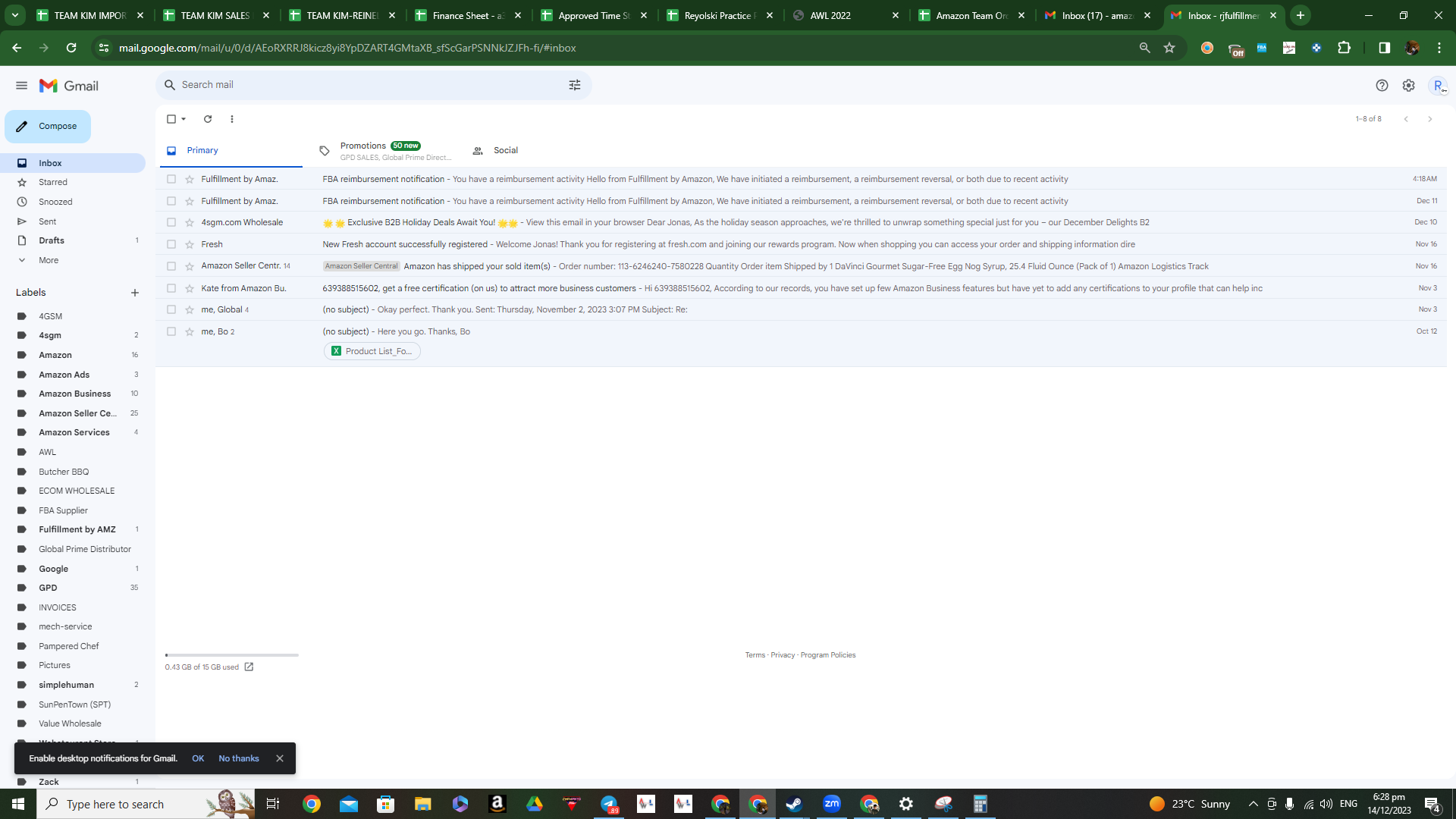Viewport: 1456px width, 819px height.
Task: Open storage management external link icon
Action: tap(249, 667)
